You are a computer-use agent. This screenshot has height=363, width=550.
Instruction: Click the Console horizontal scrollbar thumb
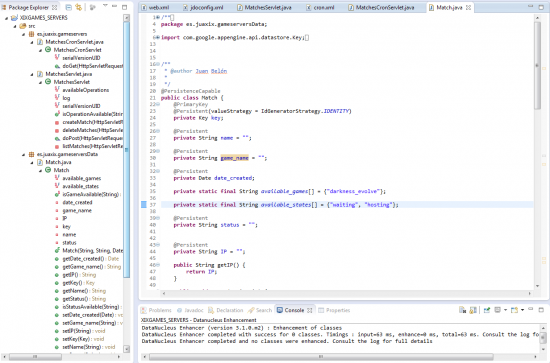[x=321, y=357]
